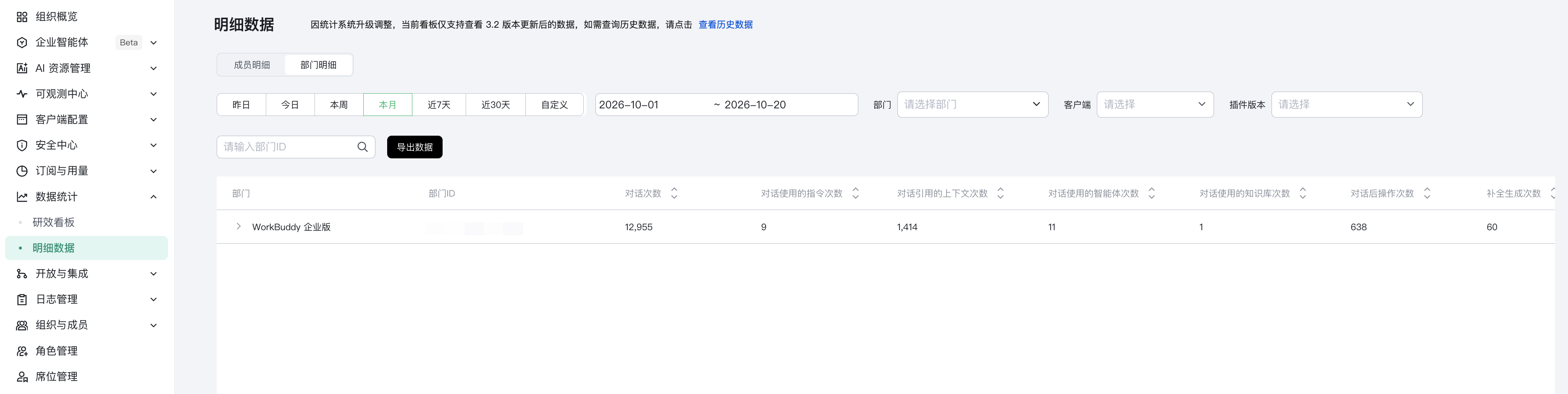Click the 席位管理 seat icon
Screen dimensions: 1568x394
pos(22,377)
